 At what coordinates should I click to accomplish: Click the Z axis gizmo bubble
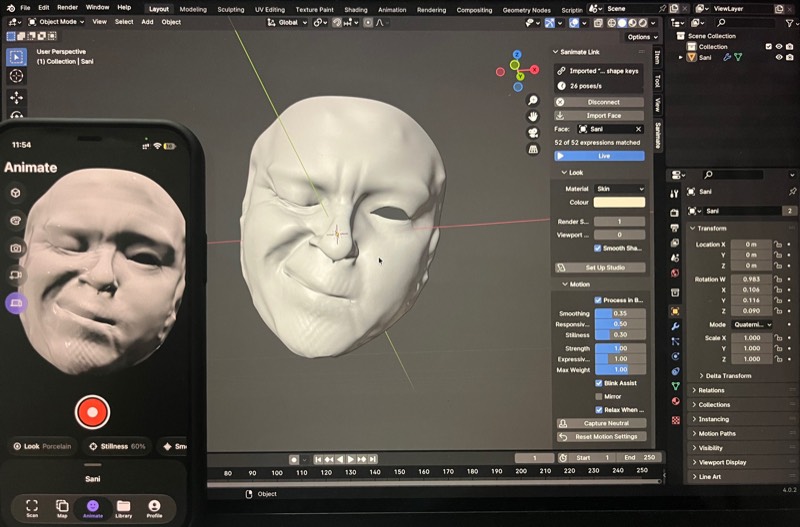(x=517, y=55)
